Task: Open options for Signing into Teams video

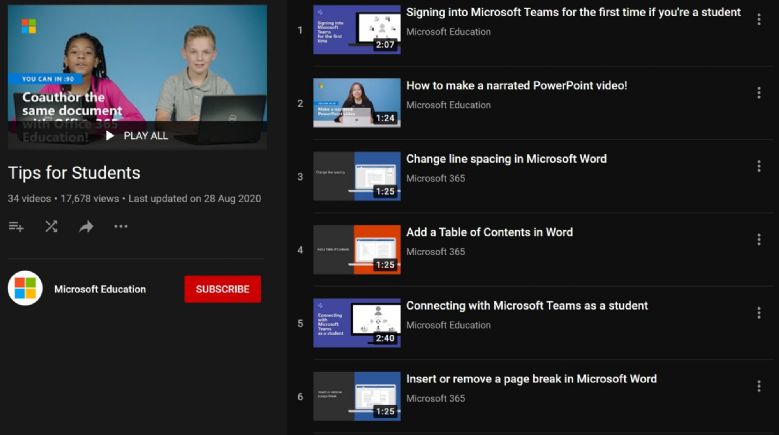Action: tap(759, 19)
